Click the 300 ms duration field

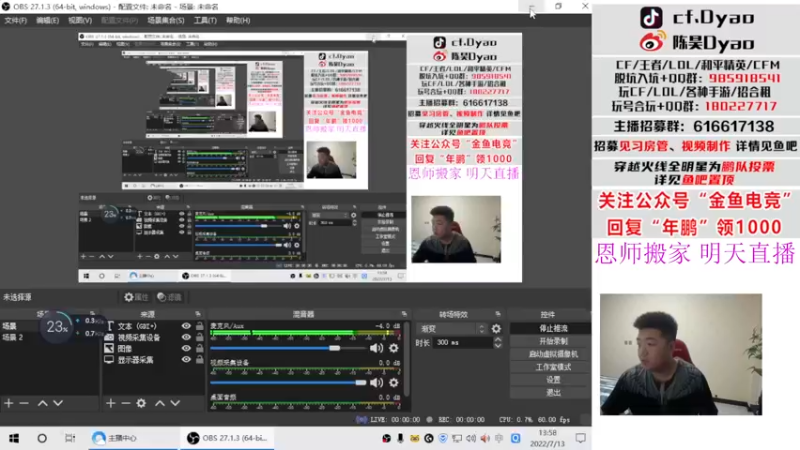(x=463, y=343)
